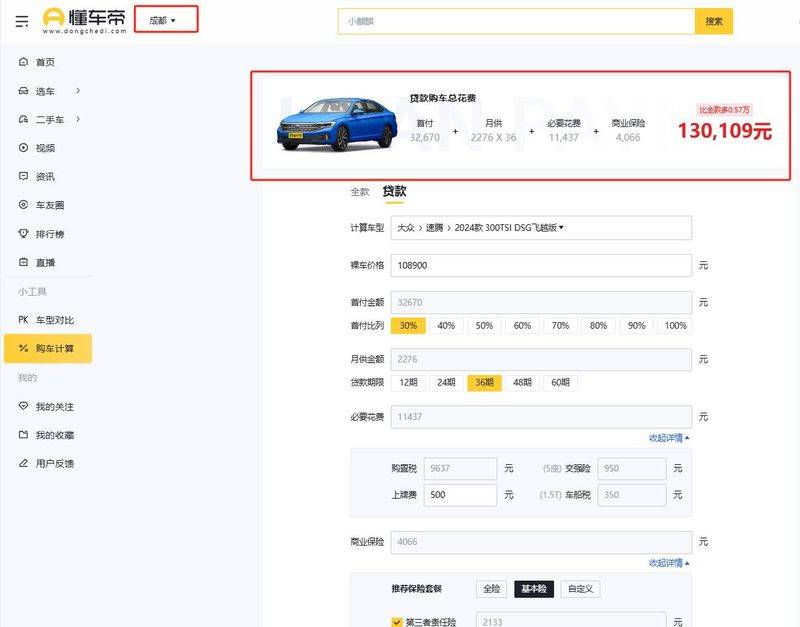Select 100% down payment ratio

(676, 325)
